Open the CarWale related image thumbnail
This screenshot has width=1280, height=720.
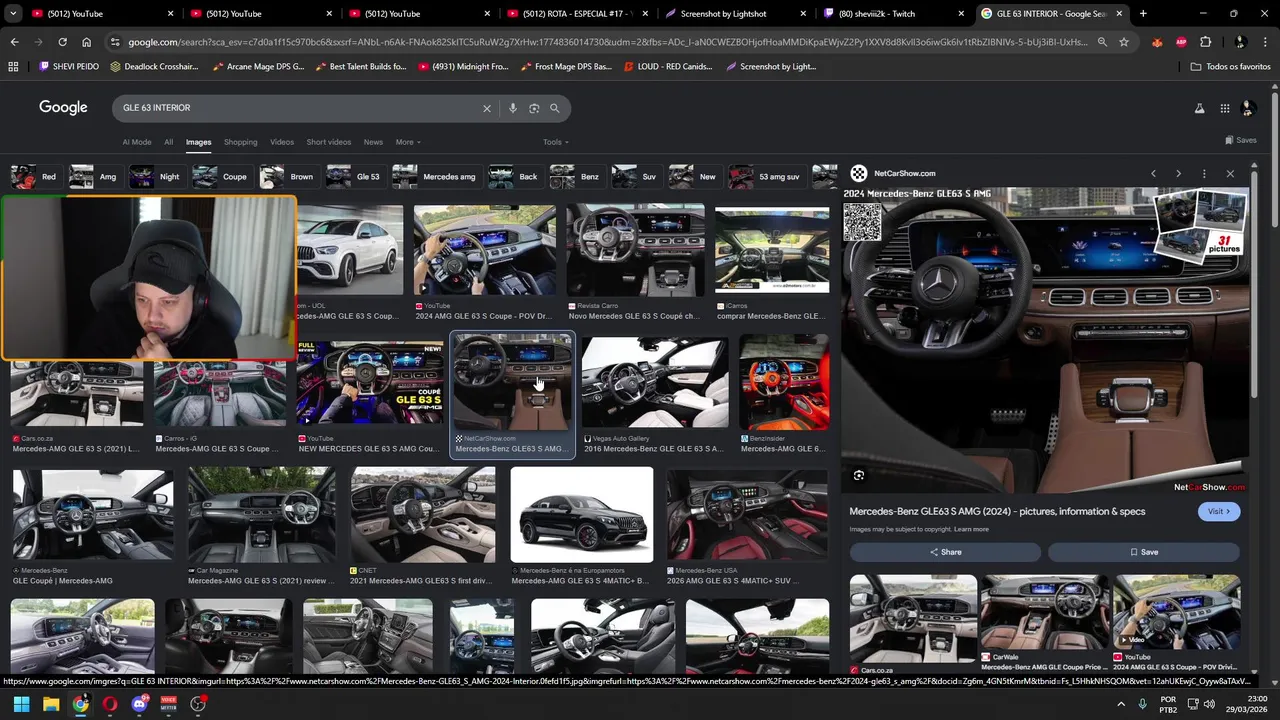[1044, 613]
